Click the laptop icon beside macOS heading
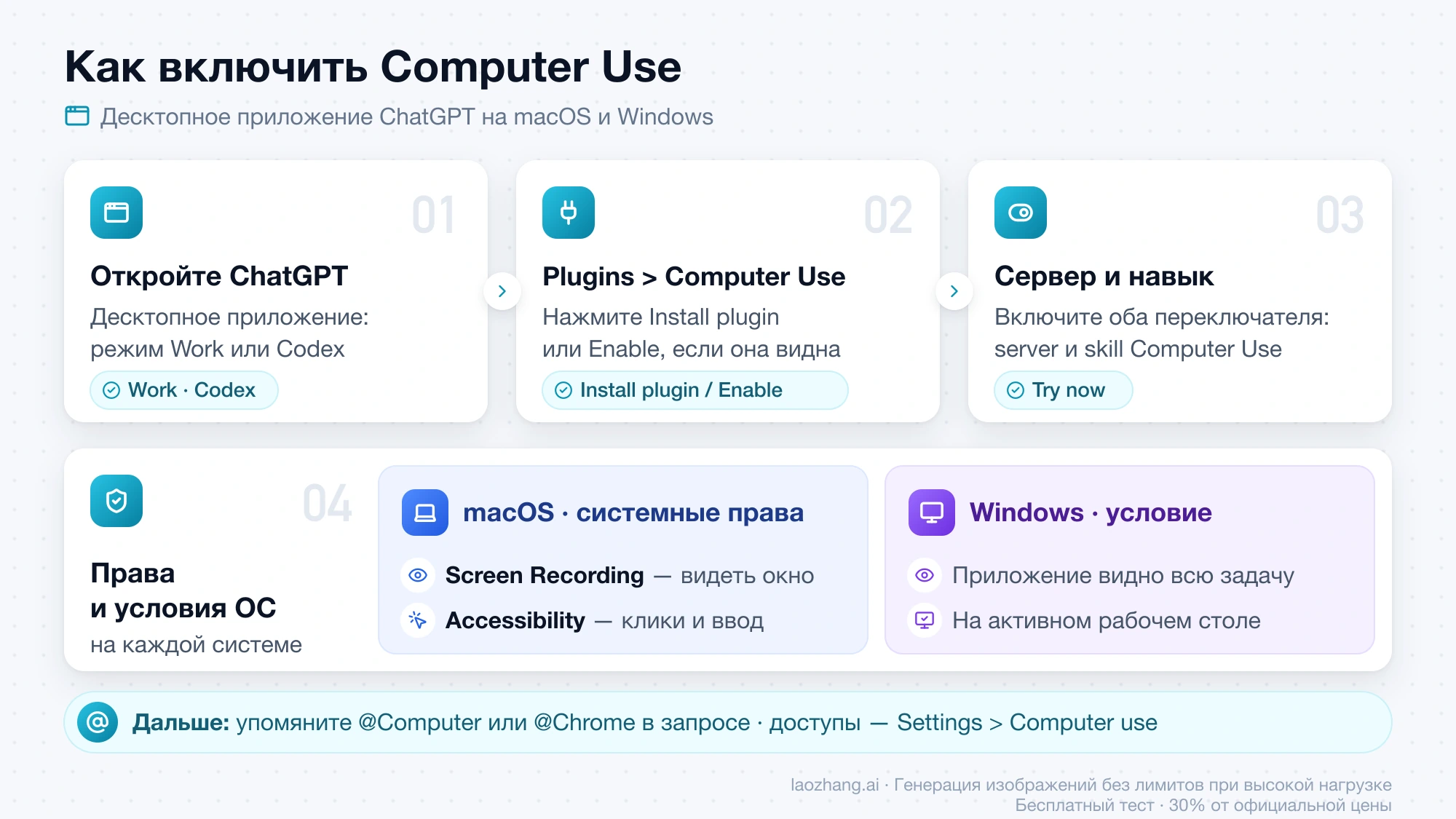 425,513
